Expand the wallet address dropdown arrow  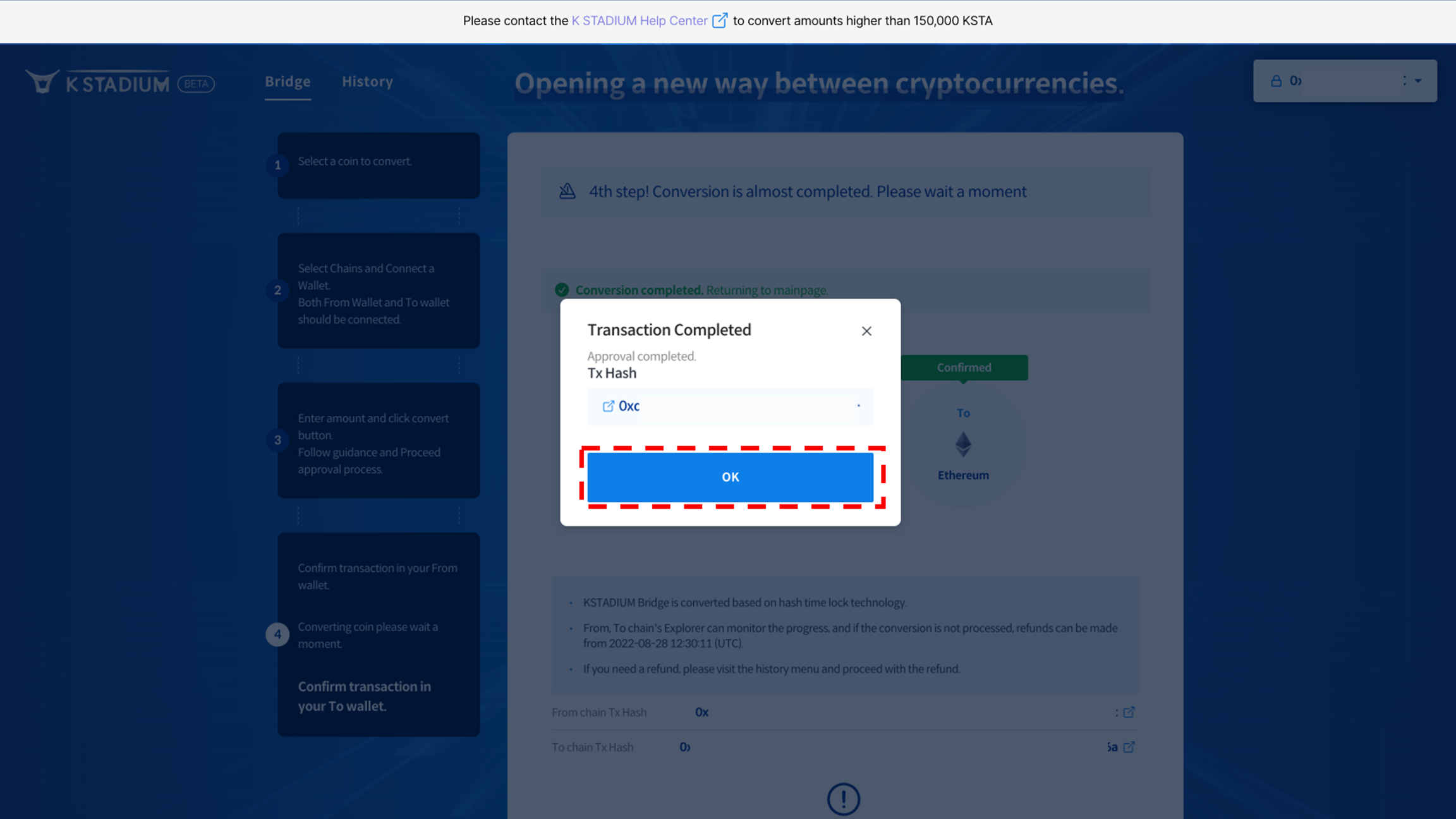[1418, 81]
